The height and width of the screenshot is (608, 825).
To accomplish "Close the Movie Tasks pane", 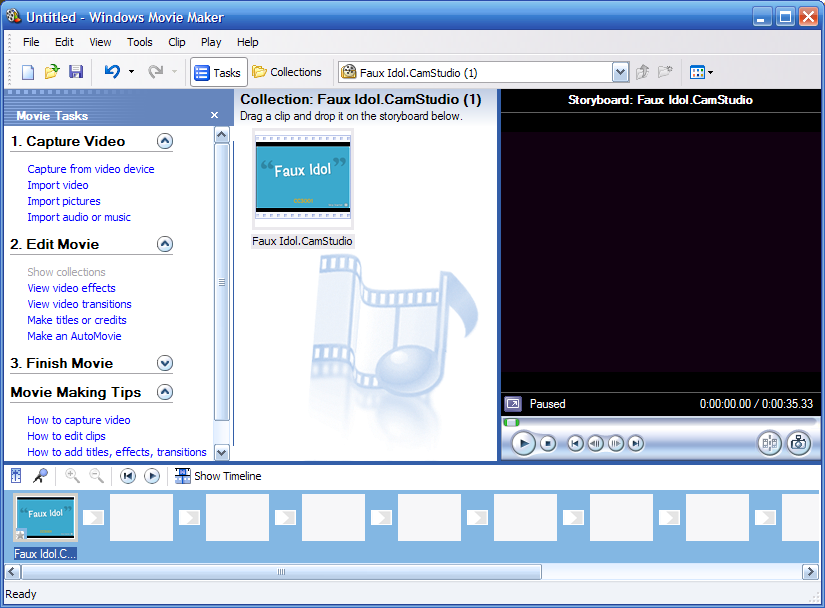I will coord(214,115).
